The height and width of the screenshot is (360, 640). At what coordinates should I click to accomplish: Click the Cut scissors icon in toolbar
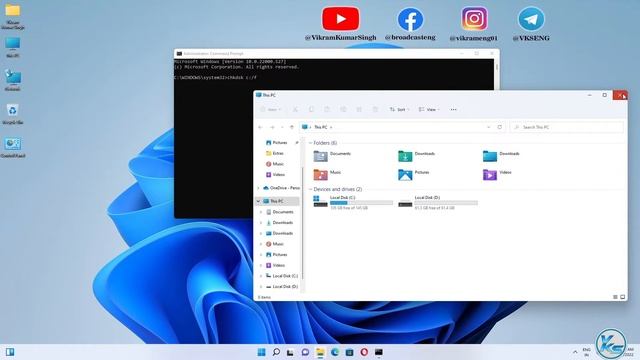tap(295, 109)
